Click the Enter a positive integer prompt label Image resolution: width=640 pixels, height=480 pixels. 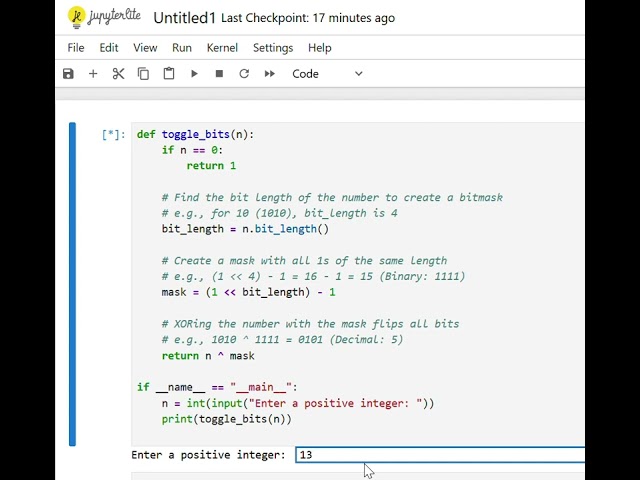pyautogui.click(x=208, y=455)
